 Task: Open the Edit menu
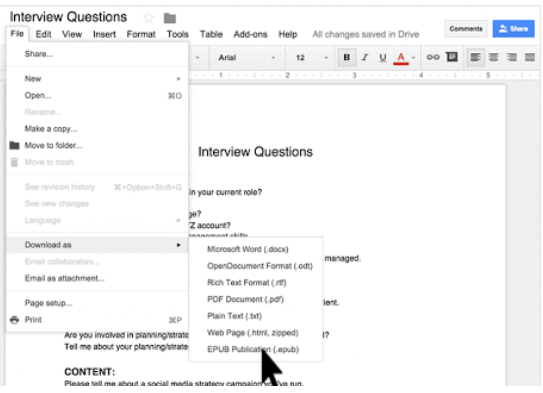pos(43,34)
